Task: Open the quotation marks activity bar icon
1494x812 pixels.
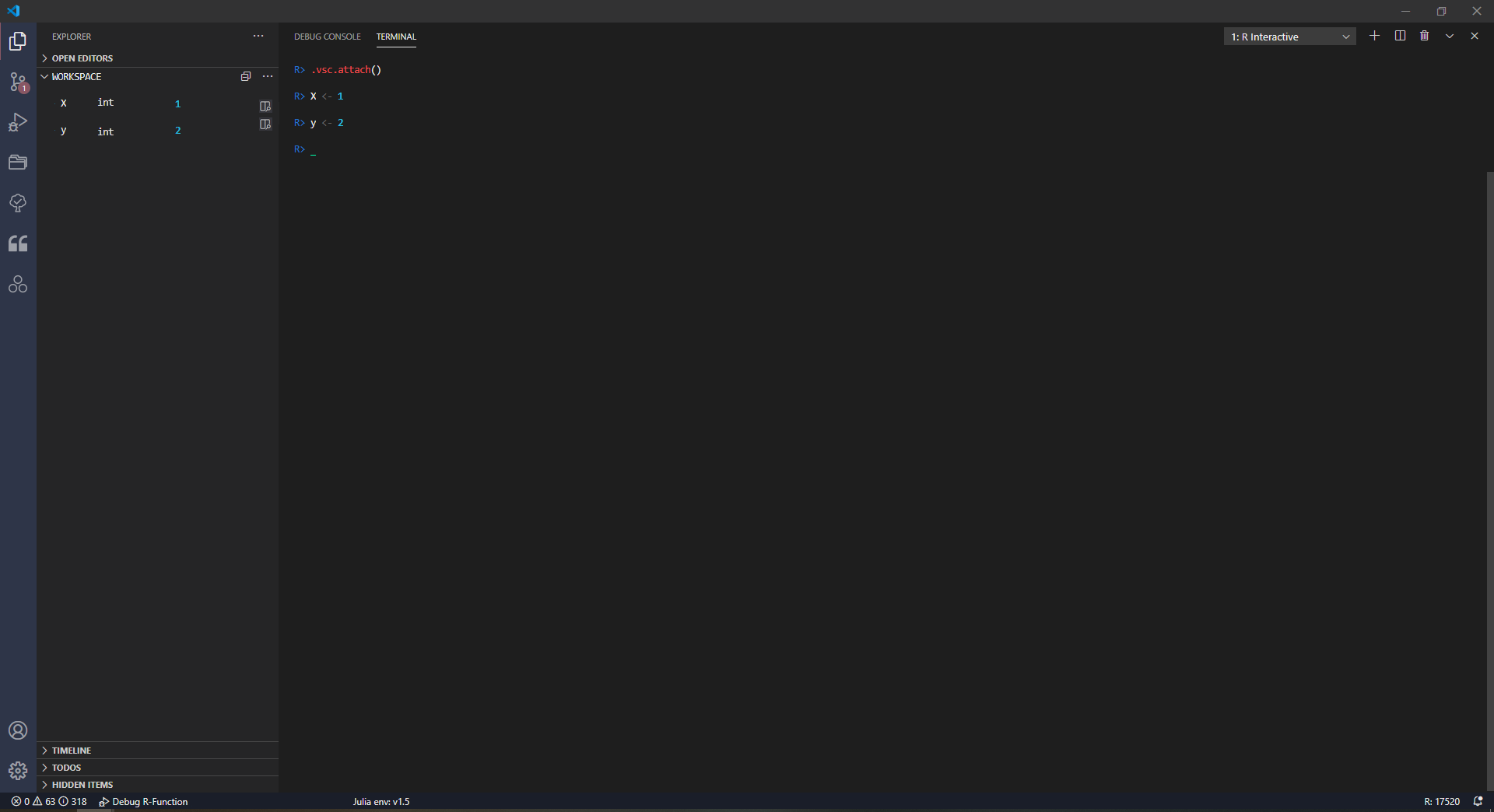Action: point(18,243)
